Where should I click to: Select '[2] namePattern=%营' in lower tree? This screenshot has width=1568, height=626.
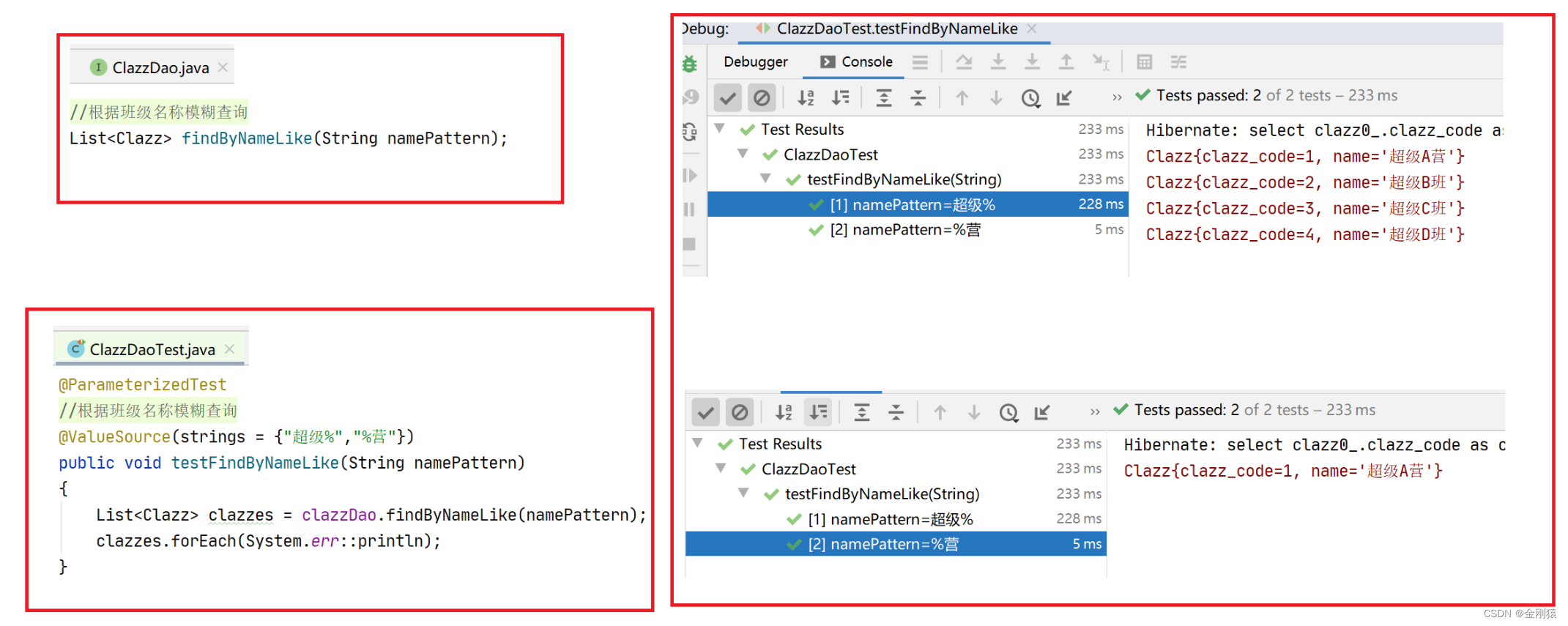(896, 544)
